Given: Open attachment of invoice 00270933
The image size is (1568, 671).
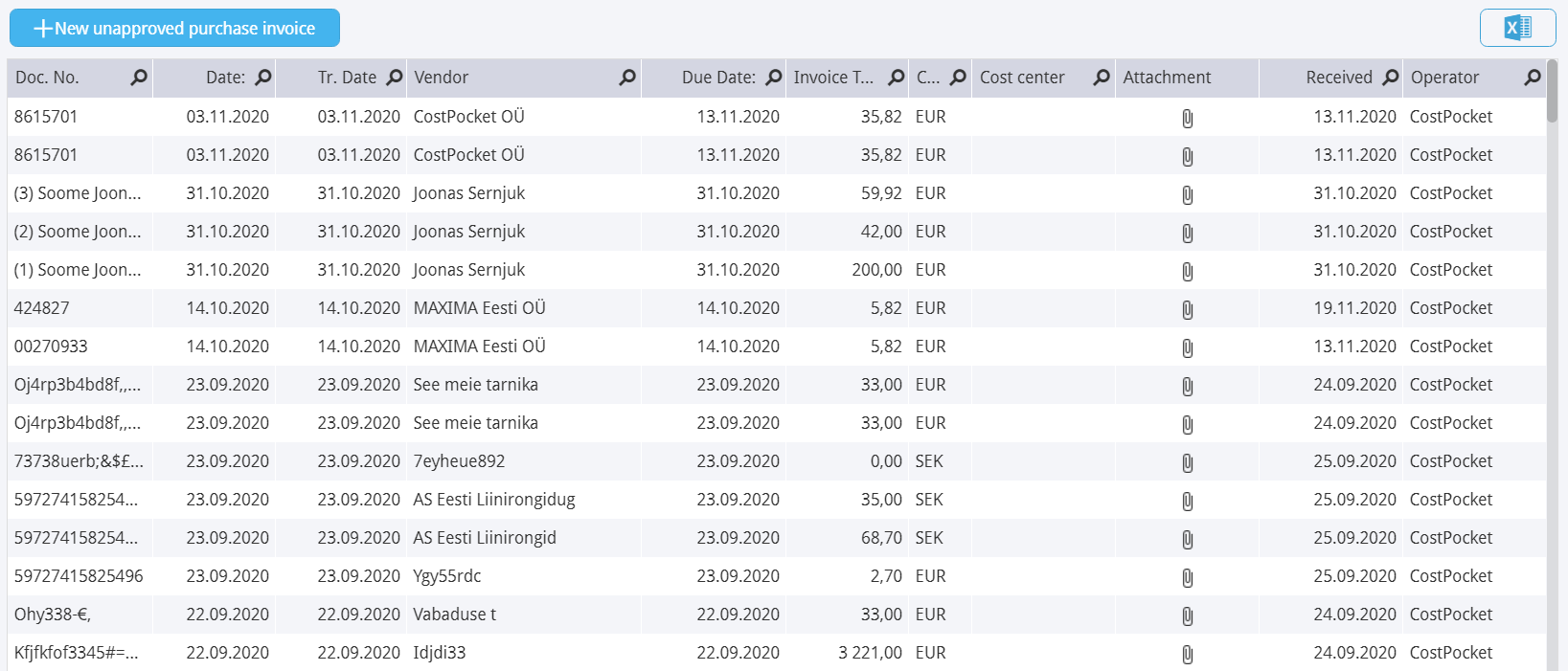Looking at the screenshot, I should [x=1187, y=347].
